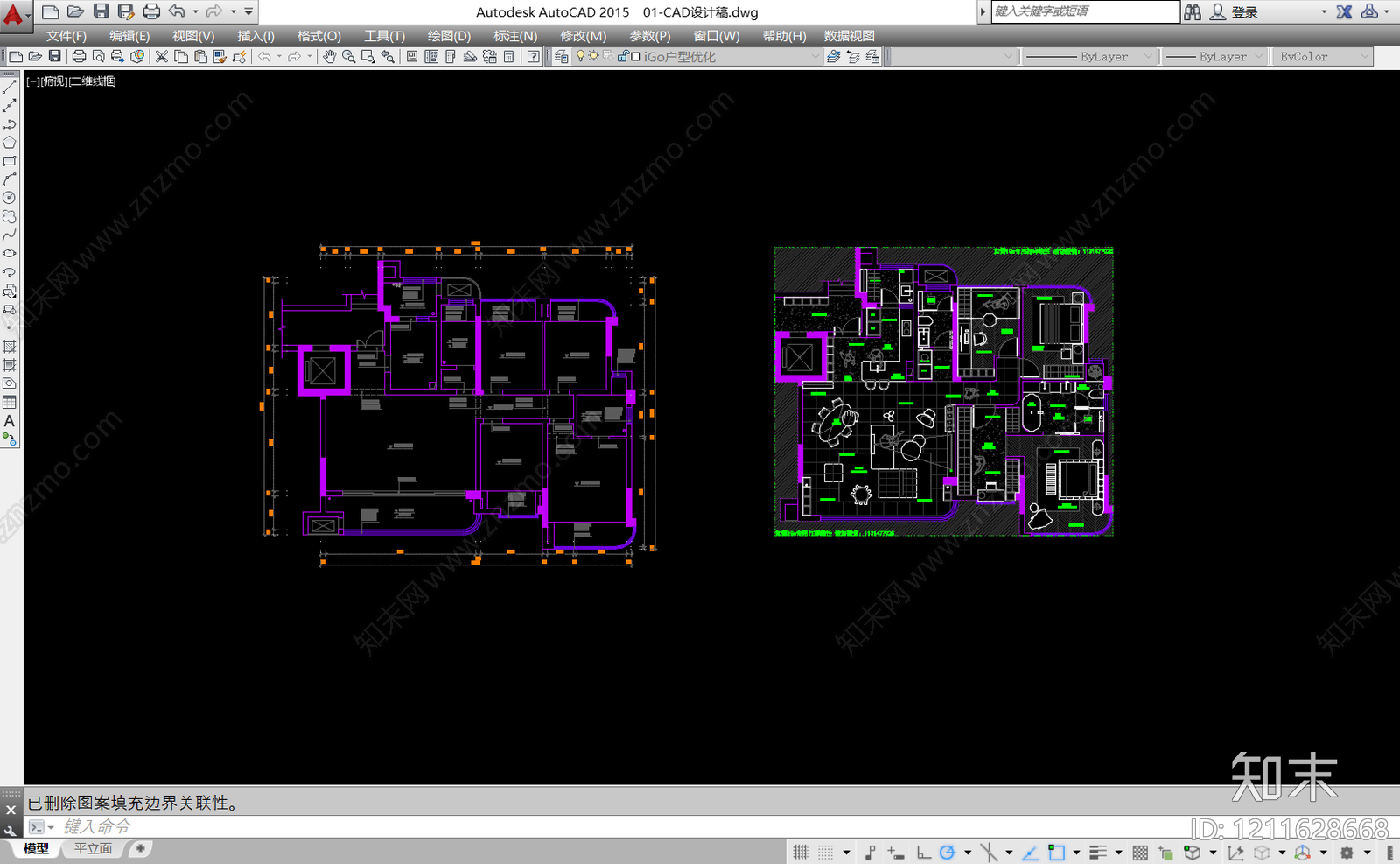Select the Pan hand tool
The image size is (1400, 864).
point(330,57)
